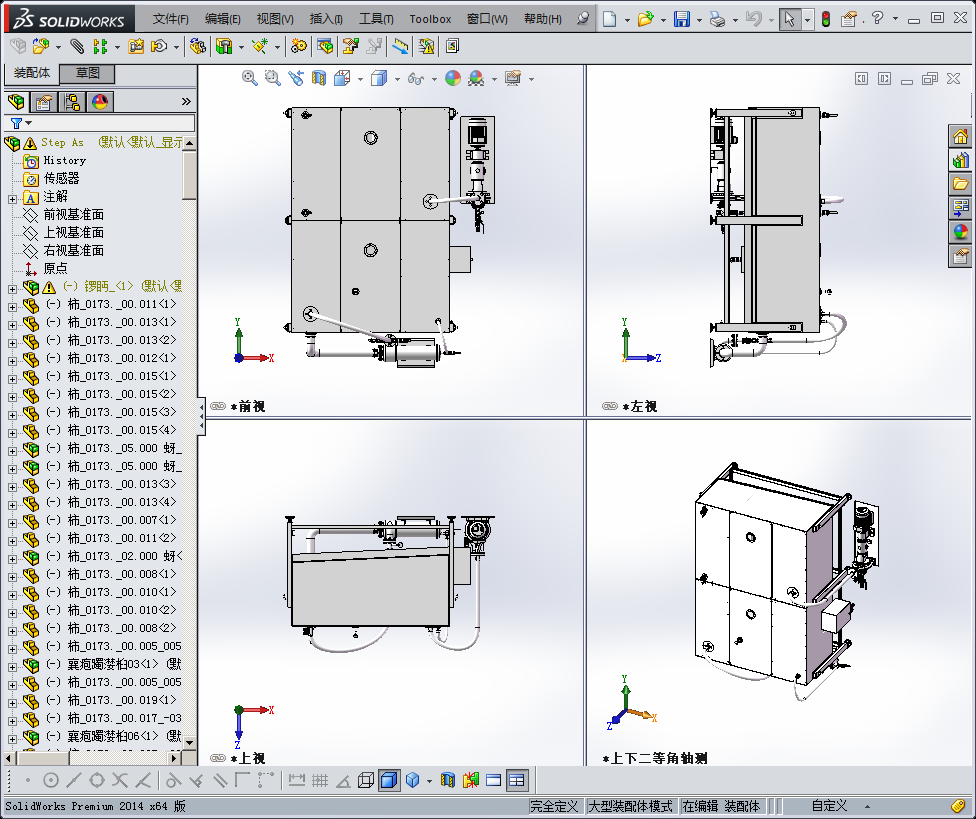Image resolution: width=976 pixels, height=819 pixels.
Task: Toggle the menu bar pin icon
Action: [x=582, y=19]
